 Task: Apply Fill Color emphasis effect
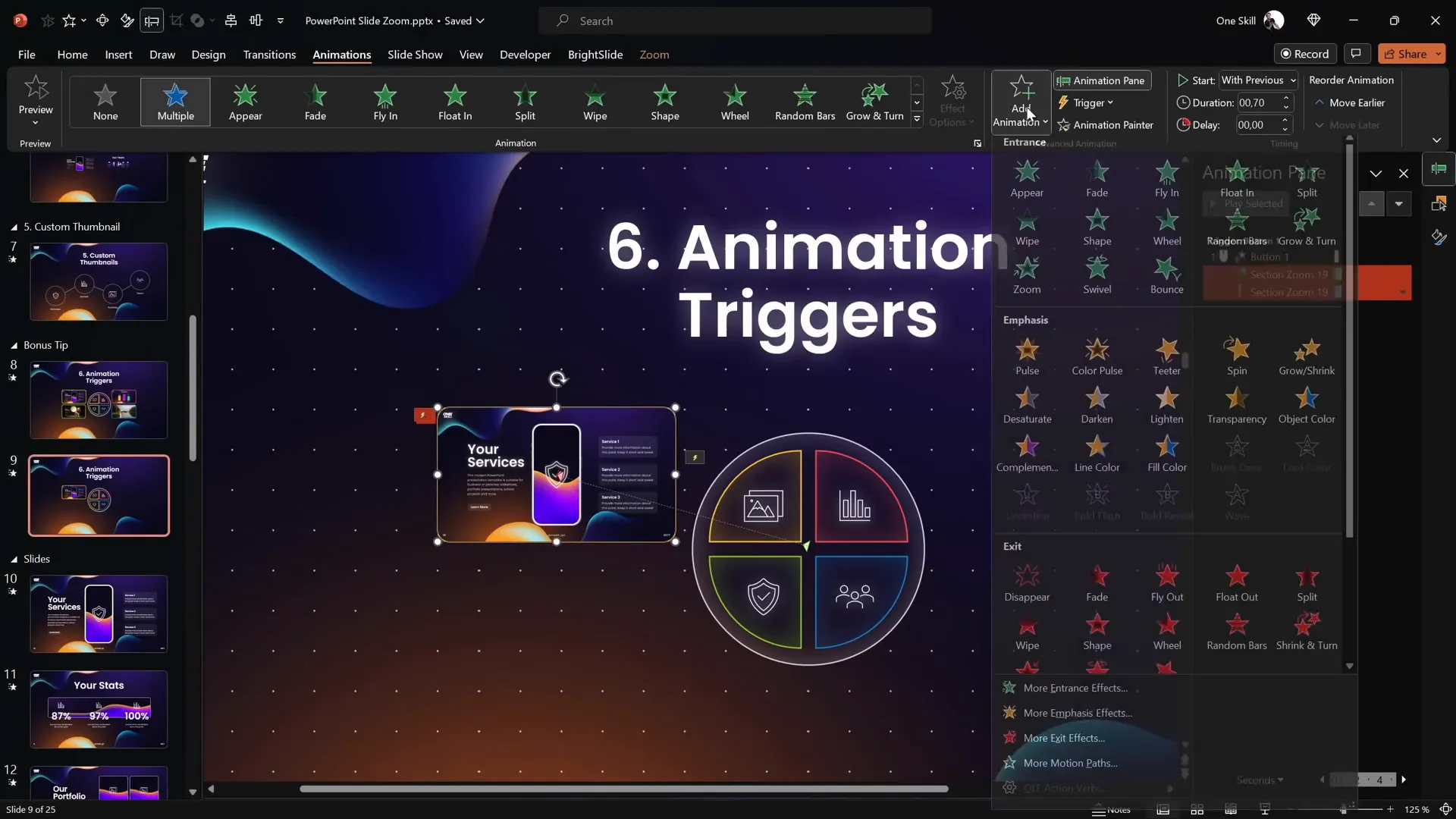click(x=1166, y=453)
